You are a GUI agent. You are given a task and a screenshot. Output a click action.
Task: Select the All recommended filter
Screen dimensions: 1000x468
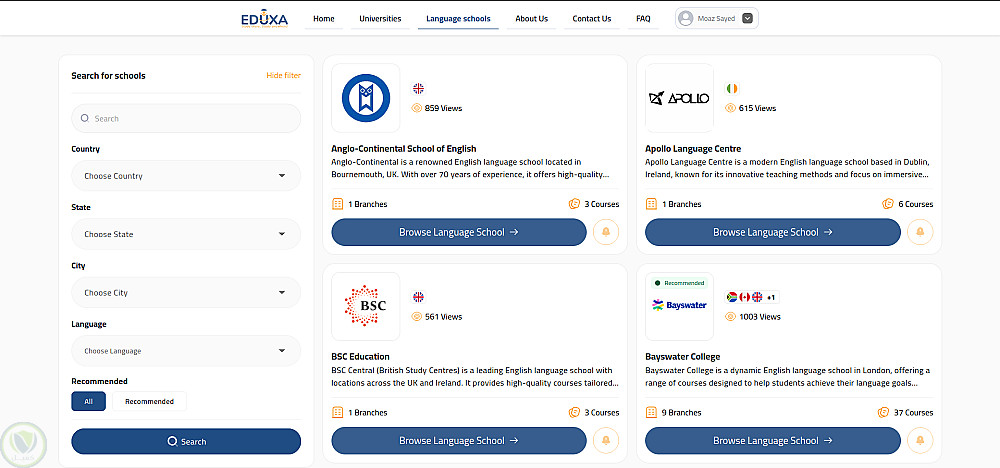tap(88, 401)
